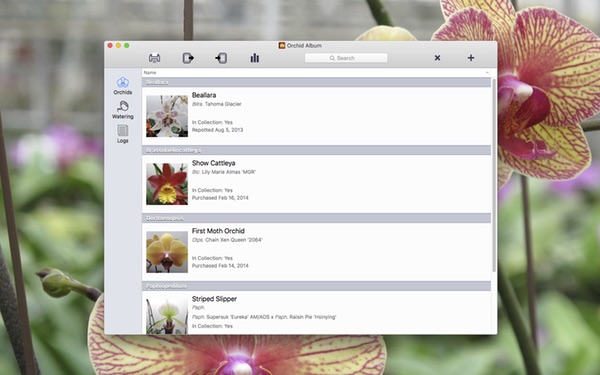
Task: Click the Supersuk 'Eureka' parentage text
Action: pyautogui.click(x=264, y=317)
